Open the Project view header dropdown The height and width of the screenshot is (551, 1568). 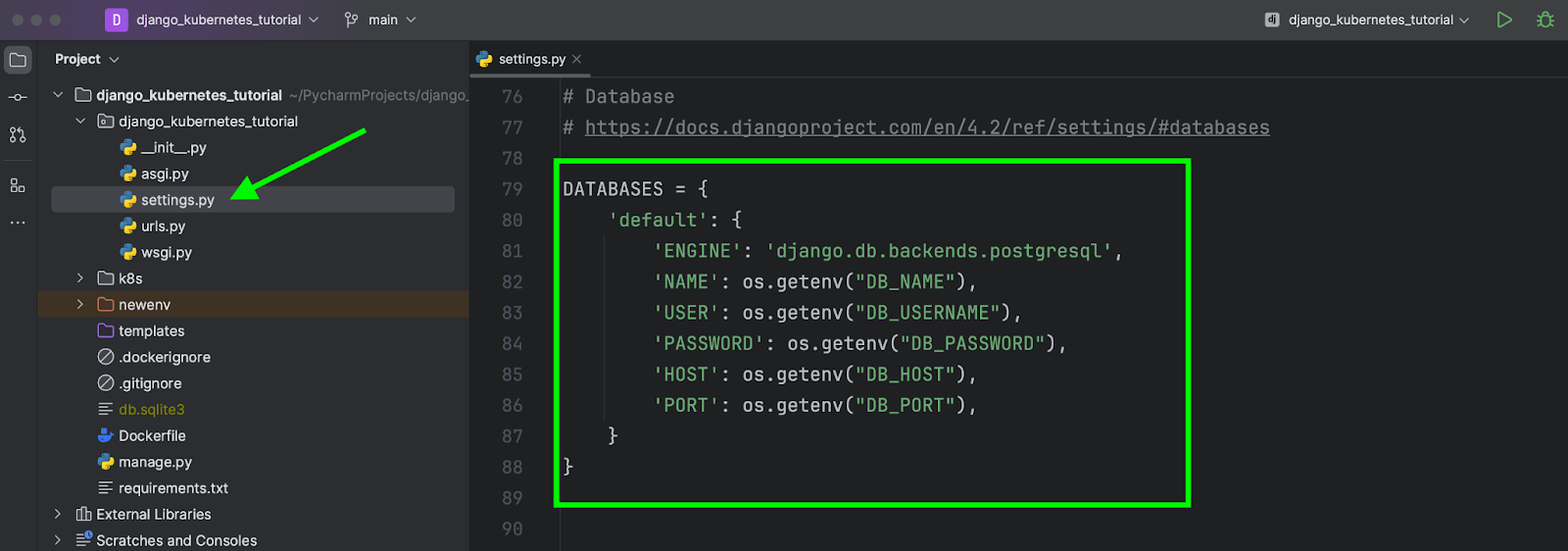pos(87,60)
